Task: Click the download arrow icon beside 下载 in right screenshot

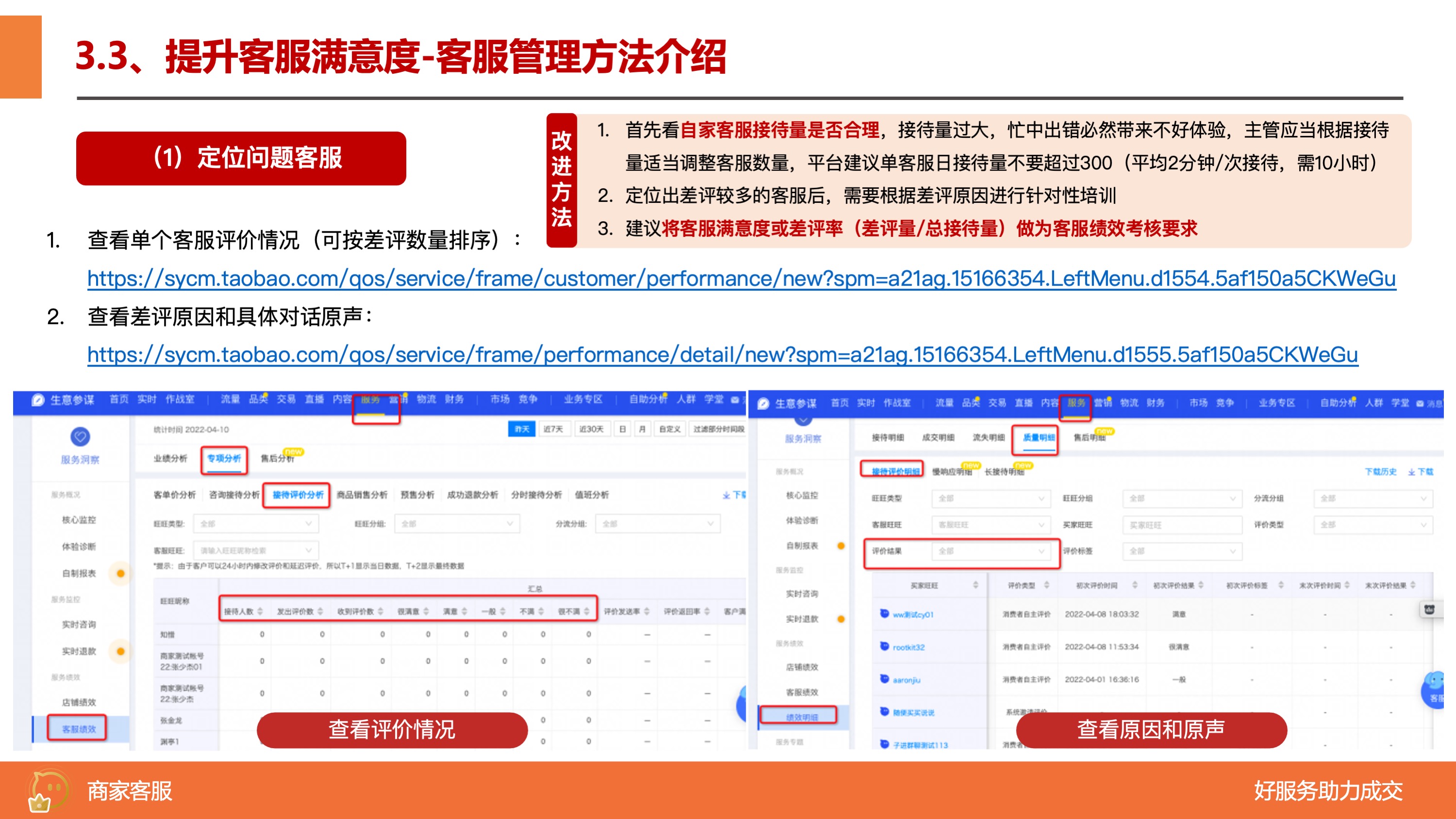Action: 1411,472
